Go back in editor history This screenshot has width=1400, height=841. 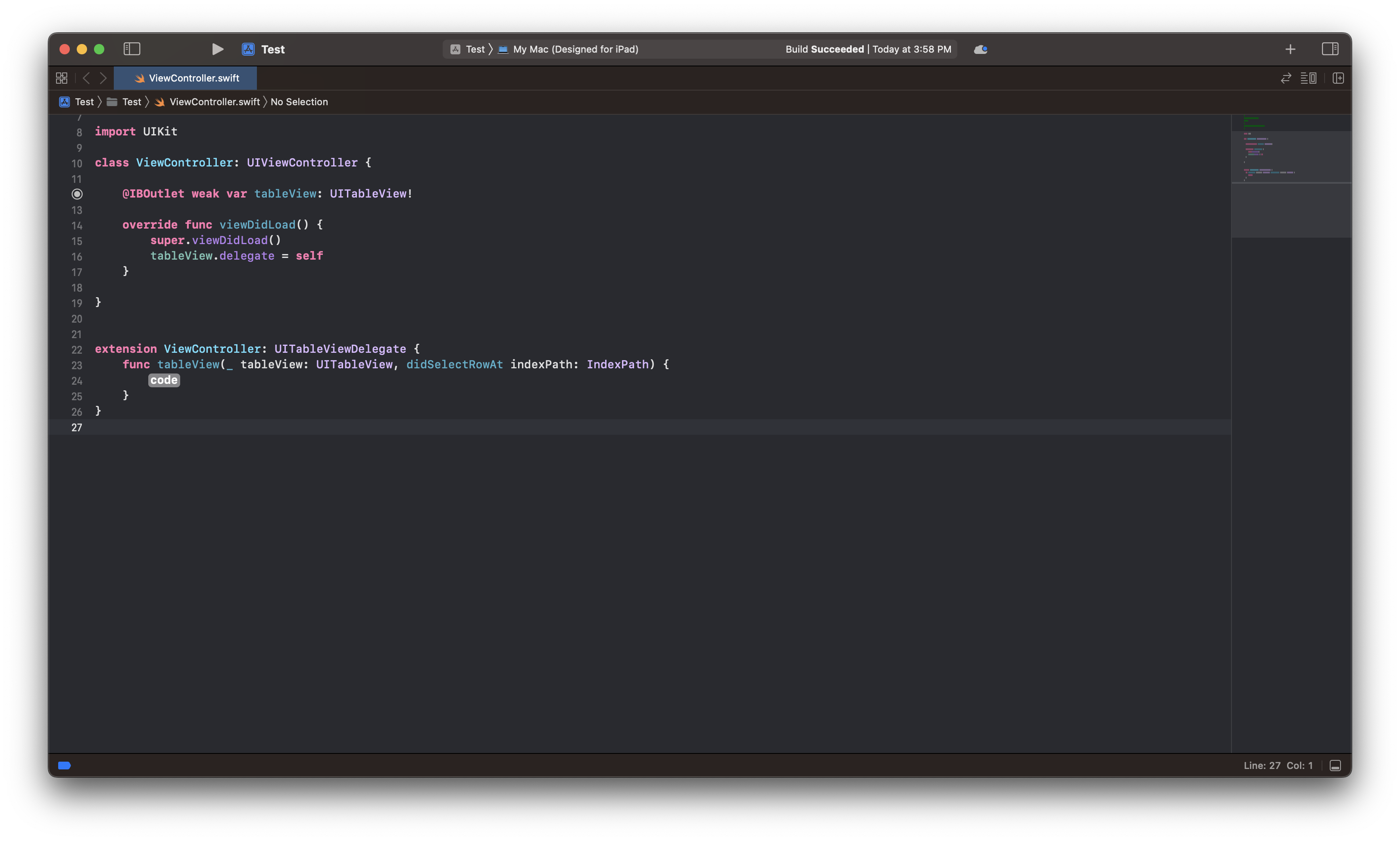pos(86,78)
